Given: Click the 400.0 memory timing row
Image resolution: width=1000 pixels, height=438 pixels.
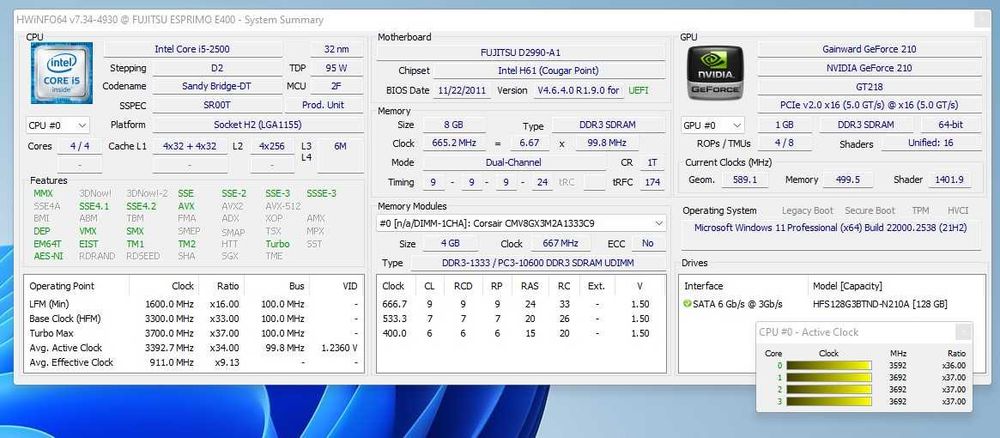Looking at the screenshot, I should pyautogui.click(x=520, y=333).
